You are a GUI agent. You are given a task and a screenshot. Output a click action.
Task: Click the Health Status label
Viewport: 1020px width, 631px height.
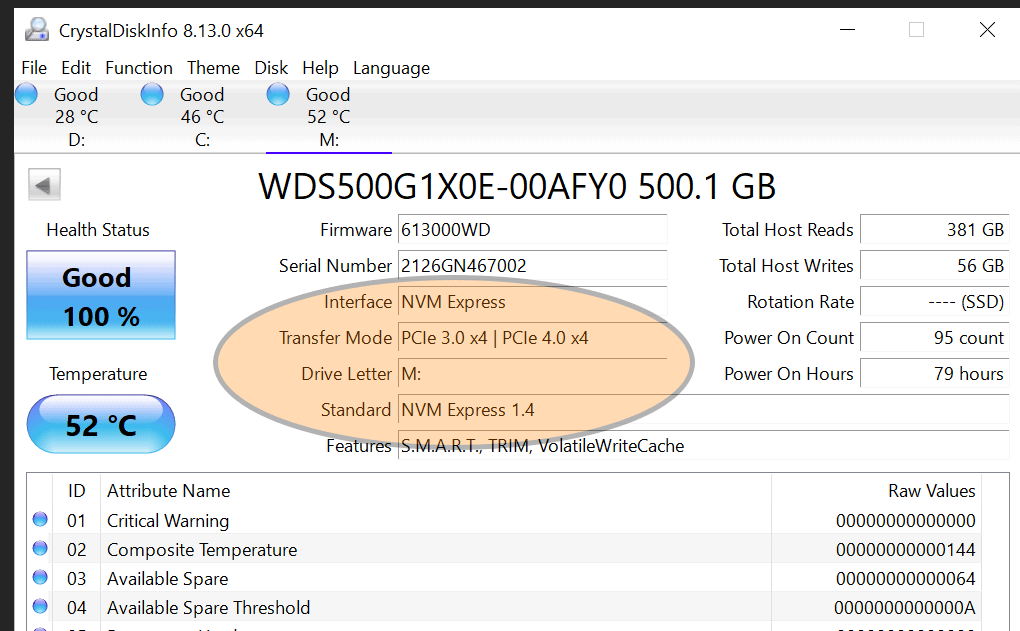pyautogui.click(x=98, y=230)
